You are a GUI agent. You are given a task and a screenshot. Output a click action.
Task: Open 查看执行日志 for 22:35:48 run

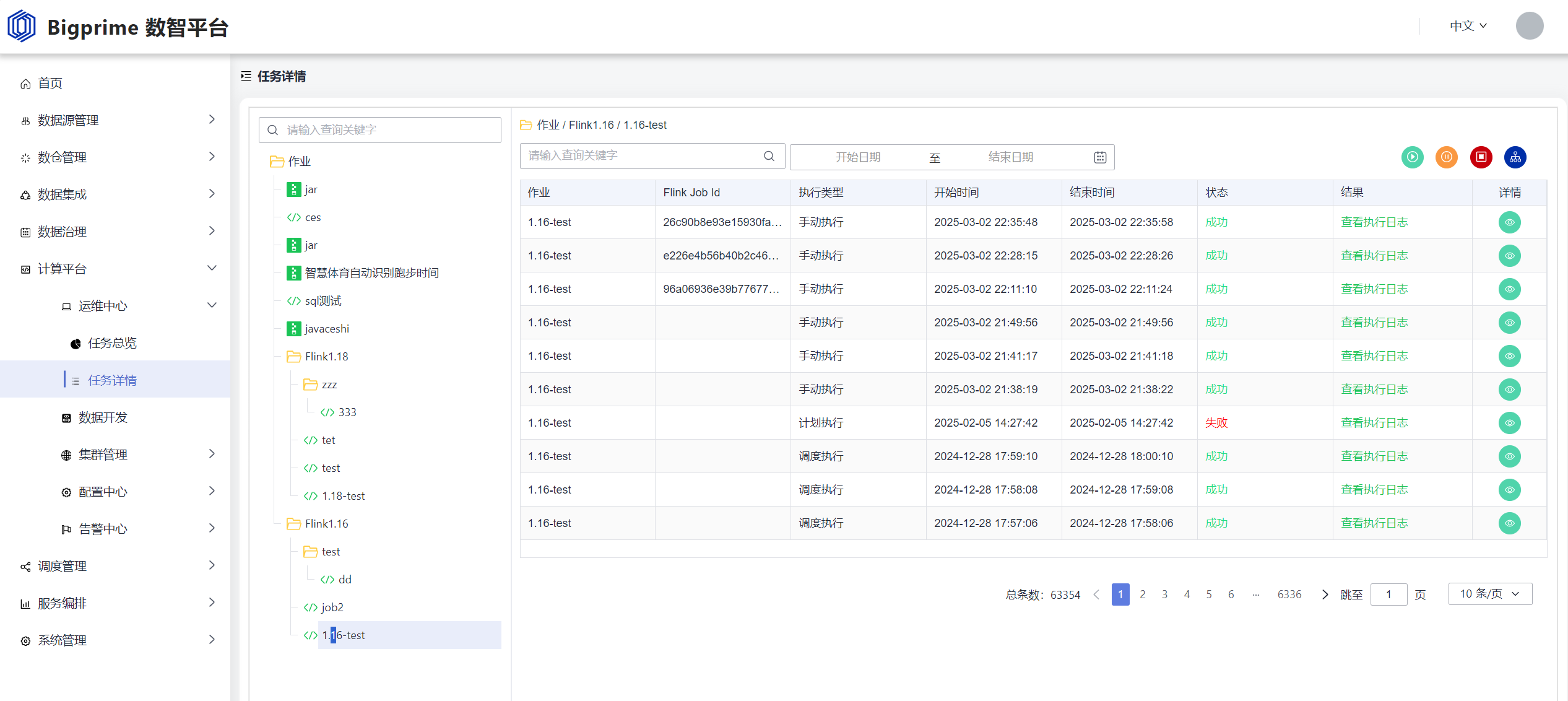click(x=1374, y=222)
